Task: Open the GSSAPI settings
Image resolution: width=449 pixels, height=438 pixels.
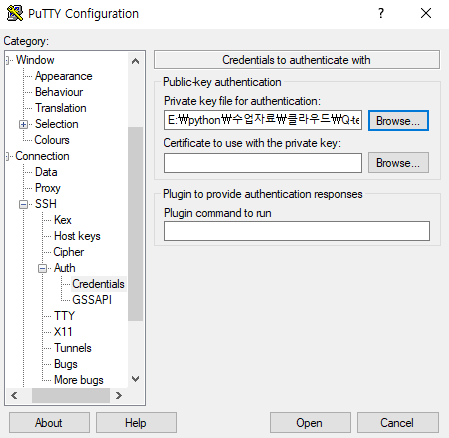Action: point(92,300)
